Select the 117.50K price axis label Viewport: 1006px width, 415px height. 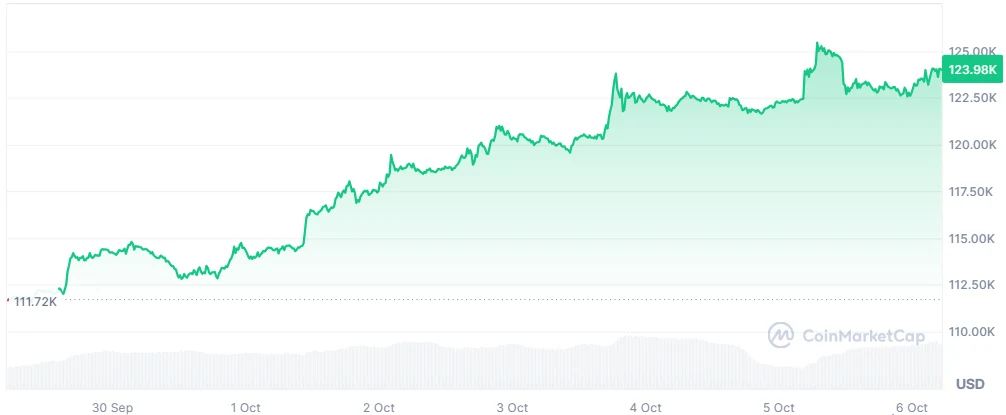coord(971,192)
